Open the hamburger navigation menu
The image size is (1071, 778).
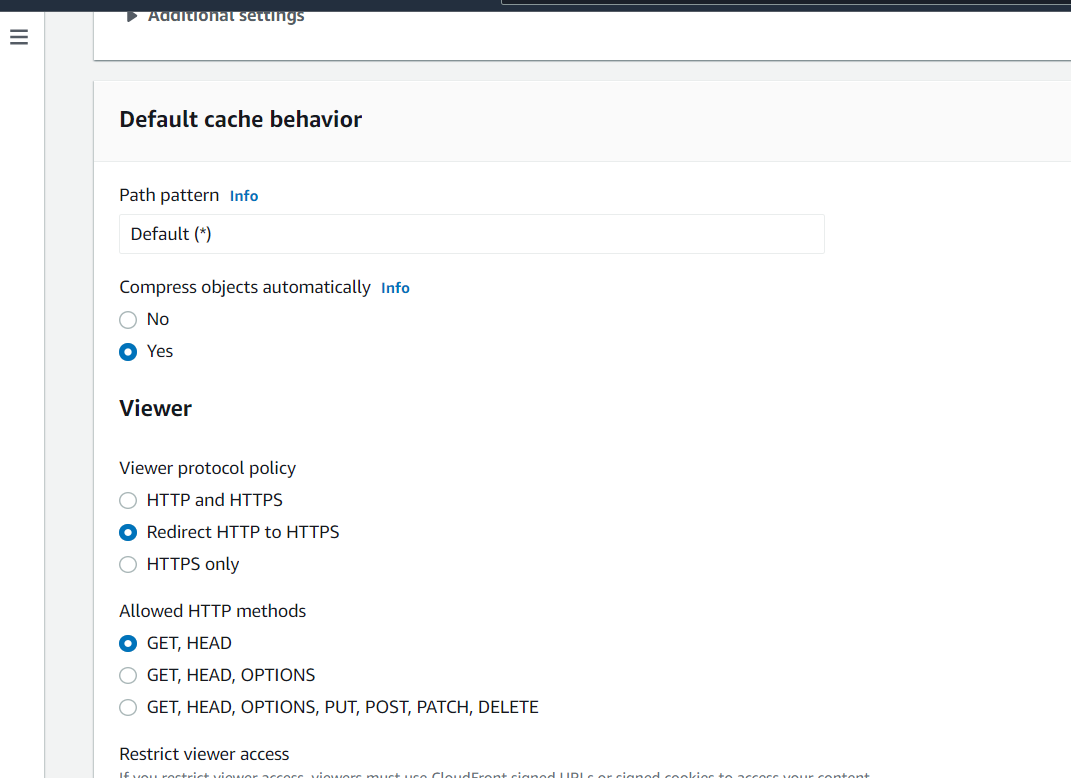pos(19,38)
